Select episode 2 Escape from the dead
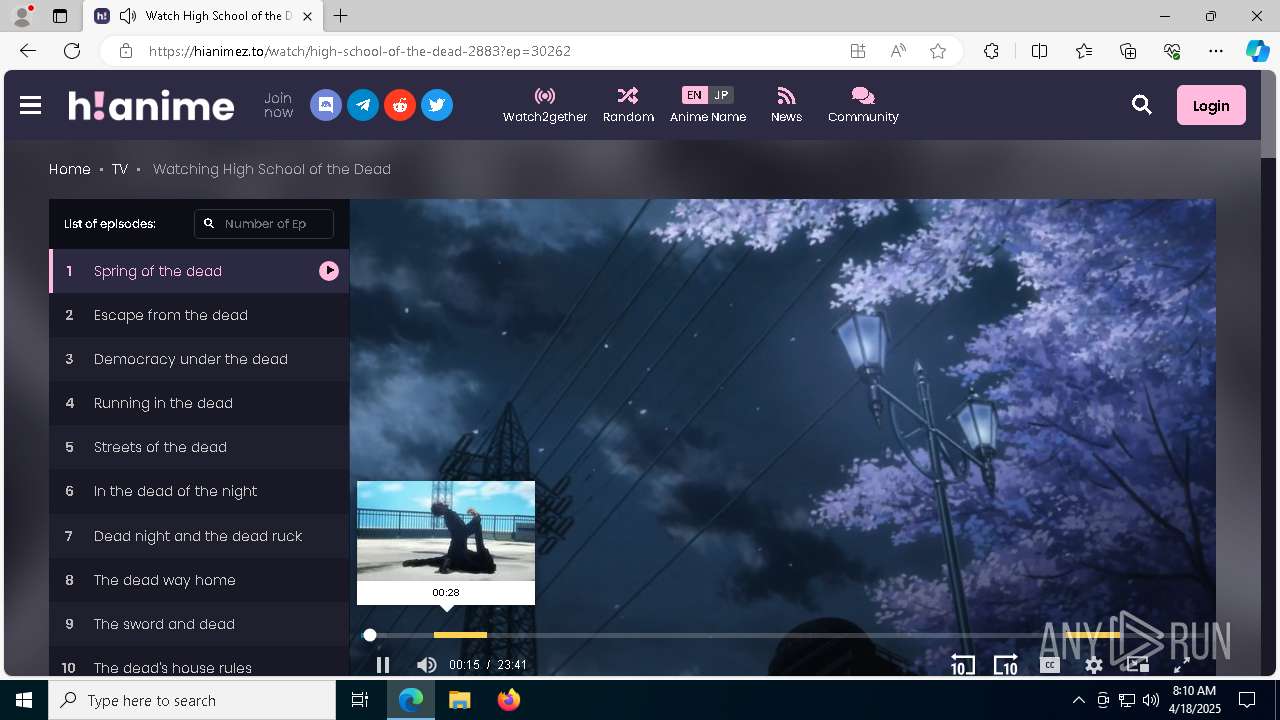 [x=199, y=315]
